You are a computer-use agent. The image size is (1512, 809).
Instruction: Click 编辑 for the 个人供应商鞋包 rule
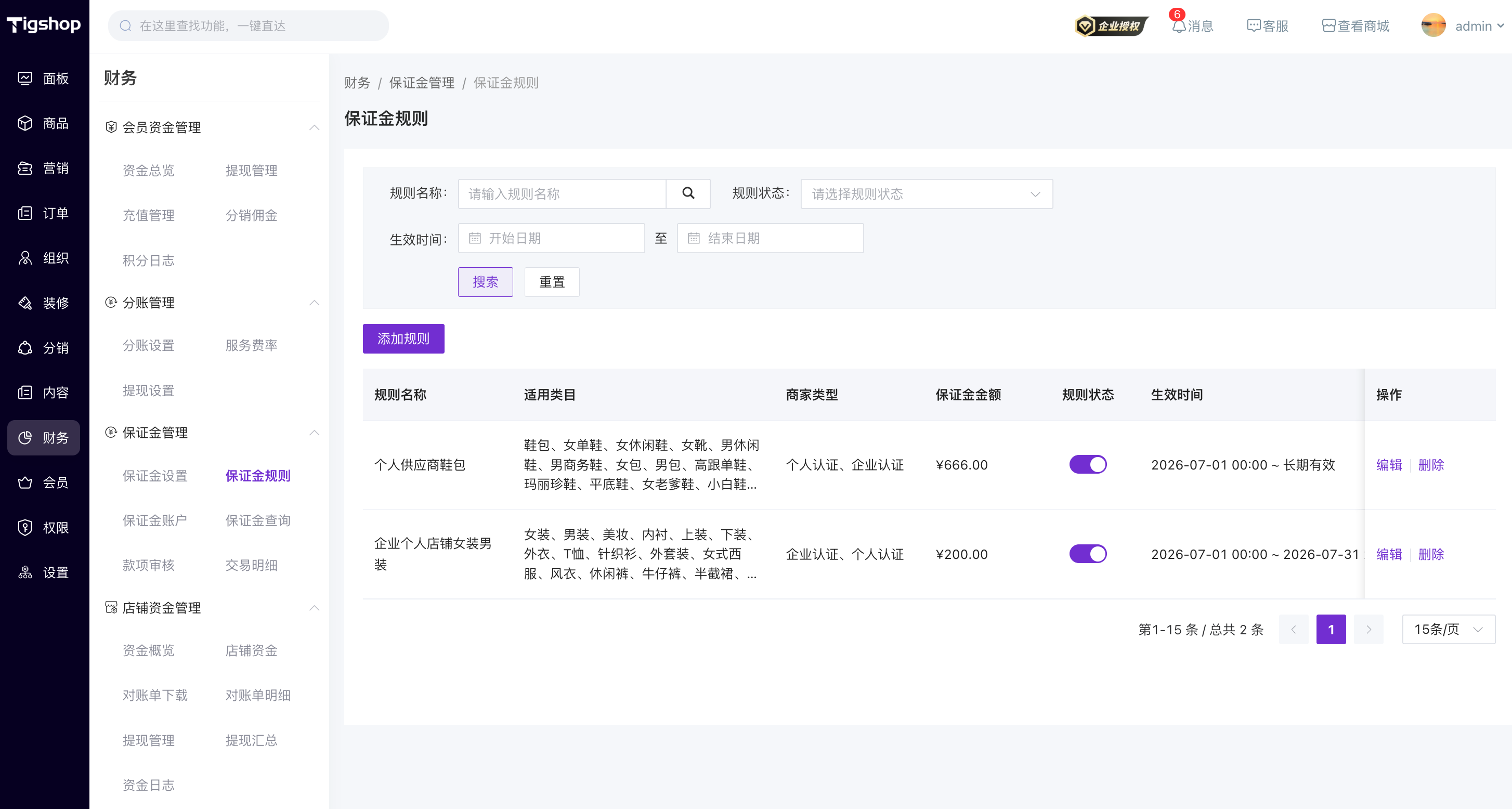tap(1389, 465)
